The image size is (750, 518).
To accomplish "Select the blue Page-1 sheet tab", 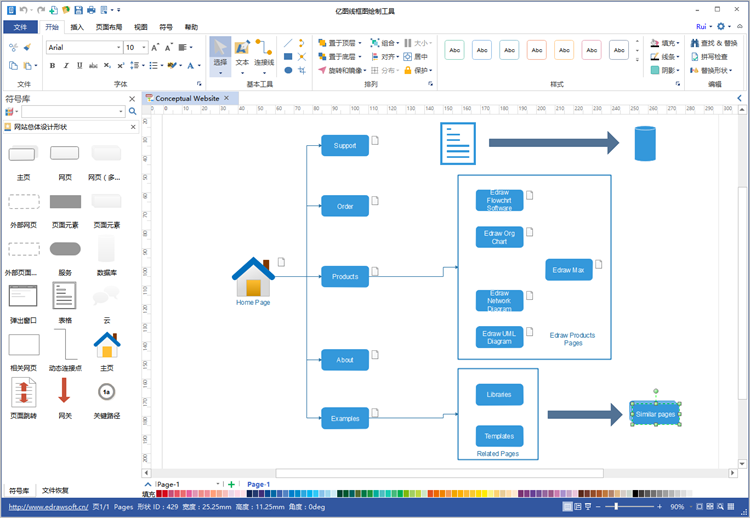I will tap(258, 484).
